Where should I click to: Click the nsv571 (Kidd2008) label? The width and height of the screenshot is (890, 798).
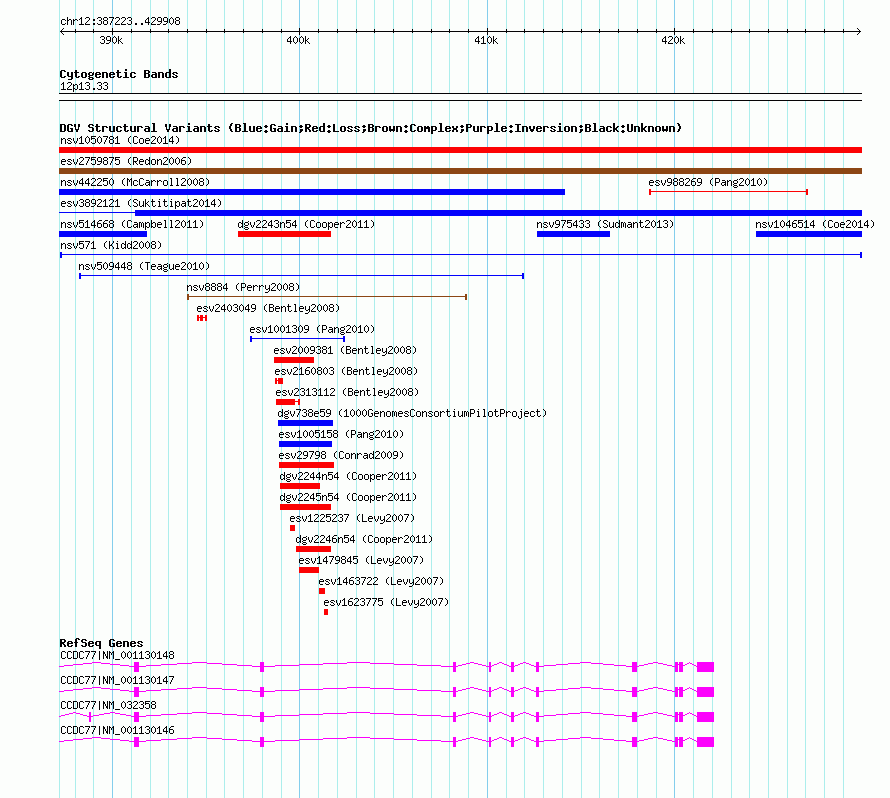[x=111, y=245]
